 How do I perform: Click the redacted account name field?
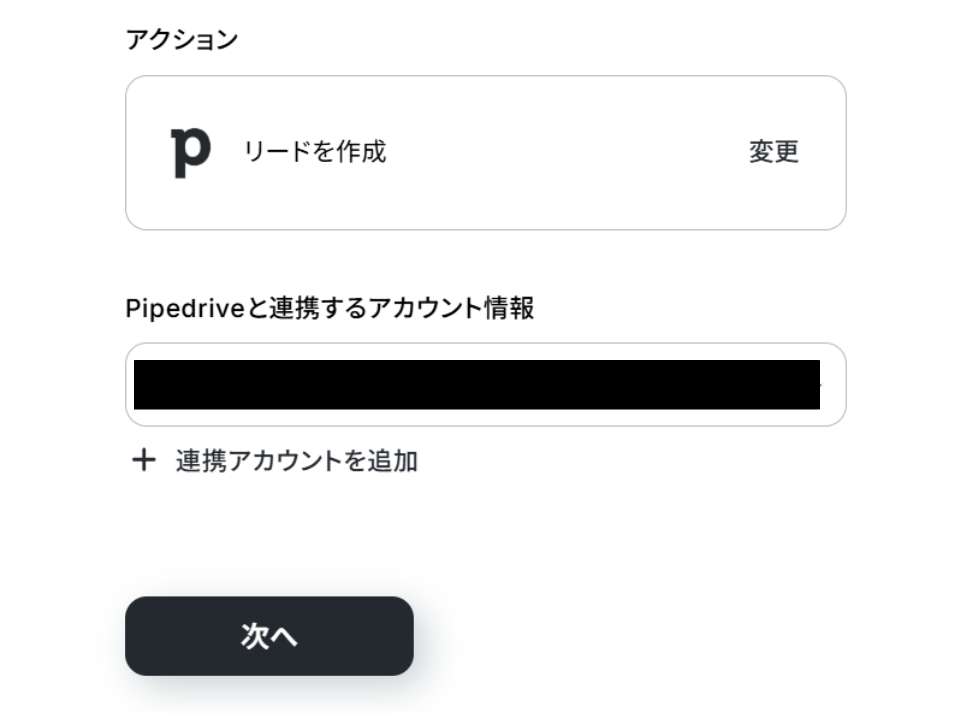[476, 385]
